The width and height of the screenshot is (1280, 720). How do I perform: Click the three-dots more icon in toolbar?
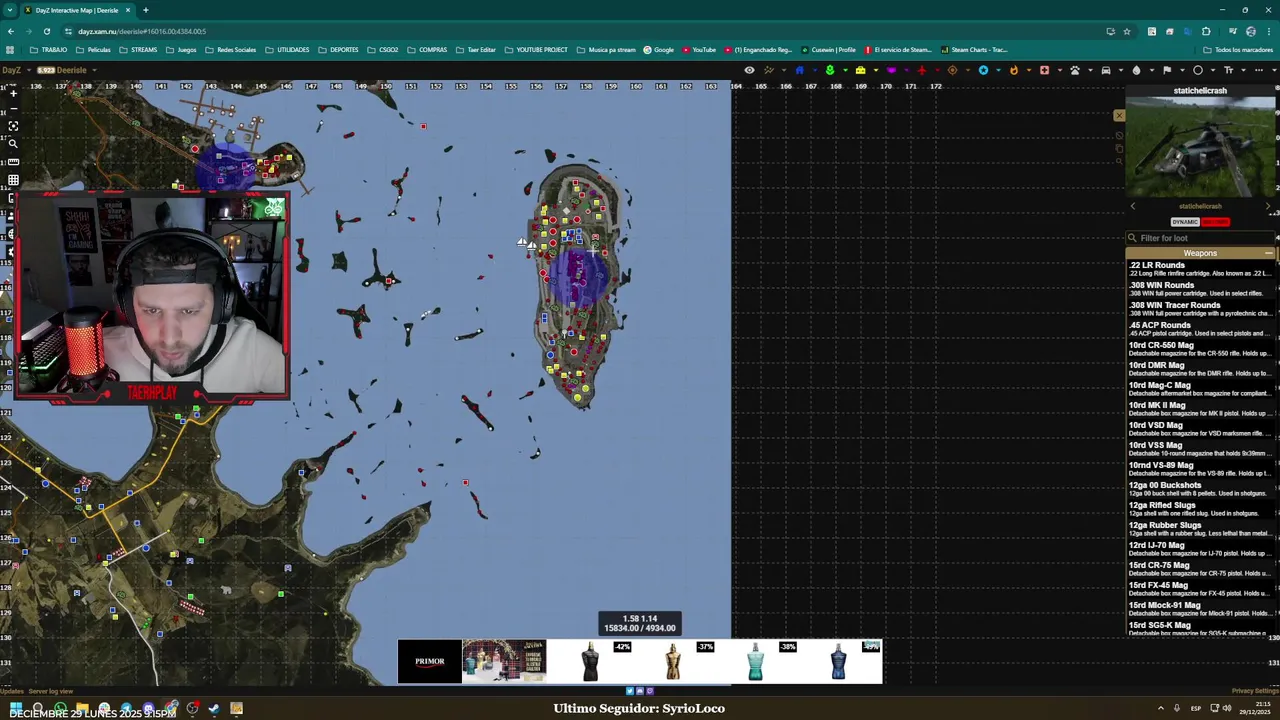1259,70
